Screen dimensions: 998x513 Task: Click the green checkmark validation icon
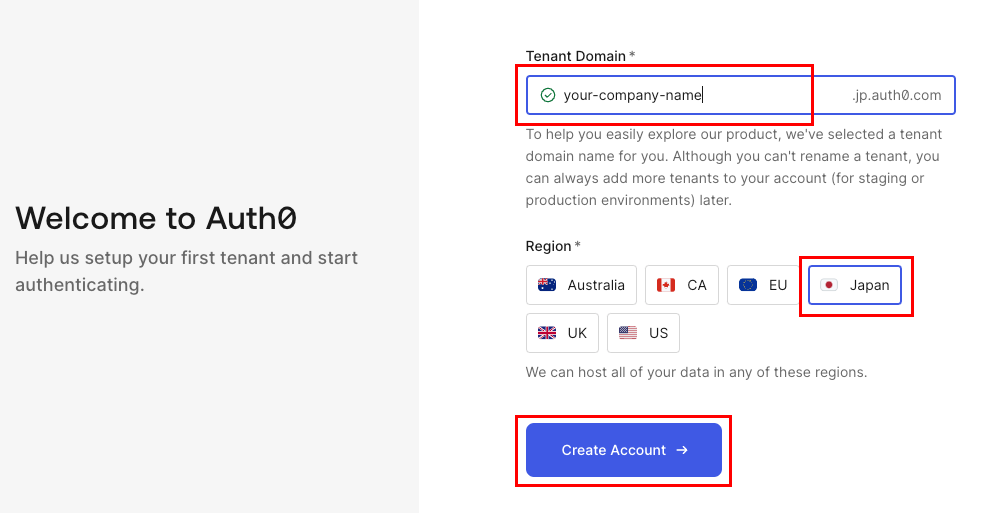click(547, 95)
